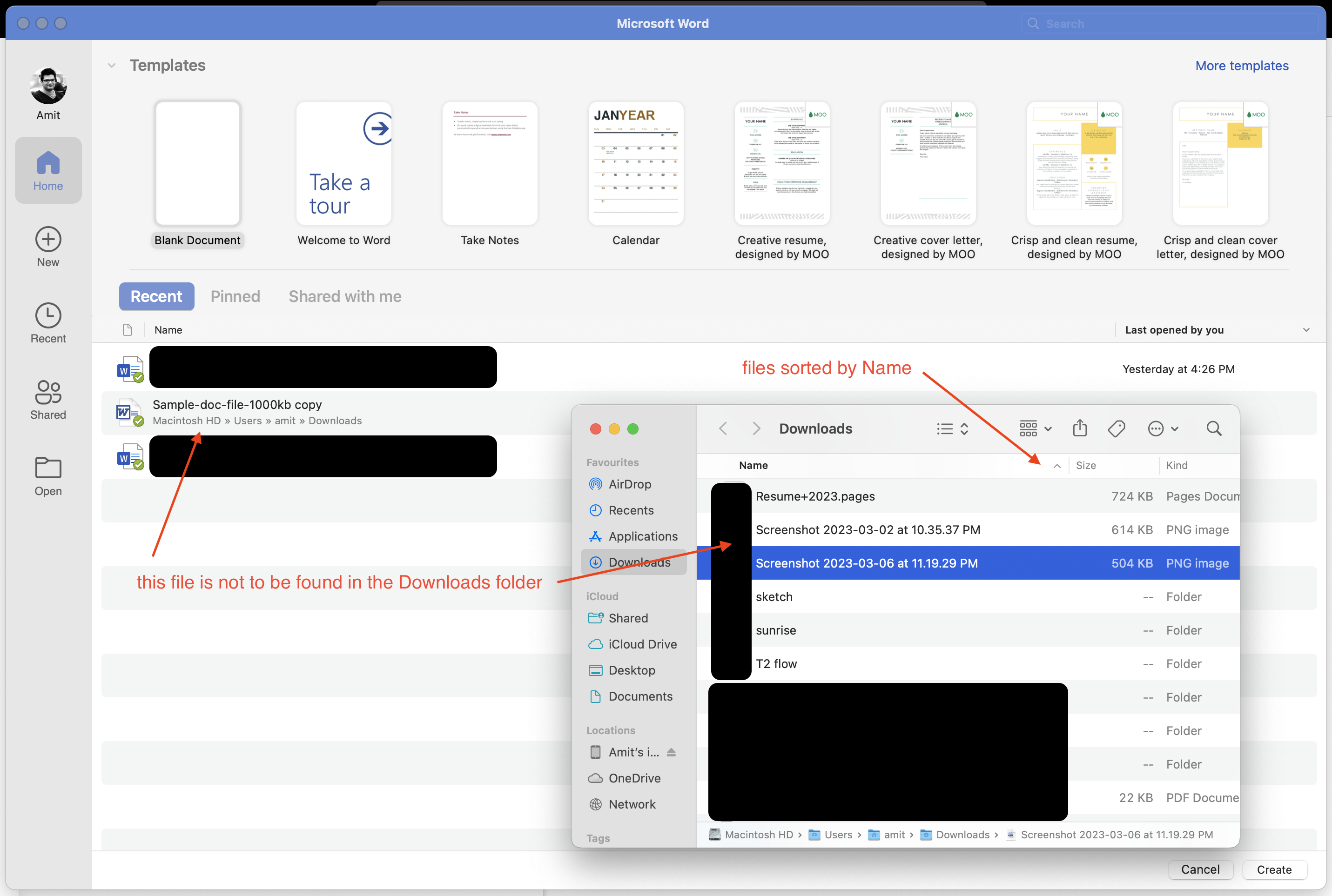Click the Finder Share icon
Viewport: 1332px width, 896px height.
(1079, 428)
